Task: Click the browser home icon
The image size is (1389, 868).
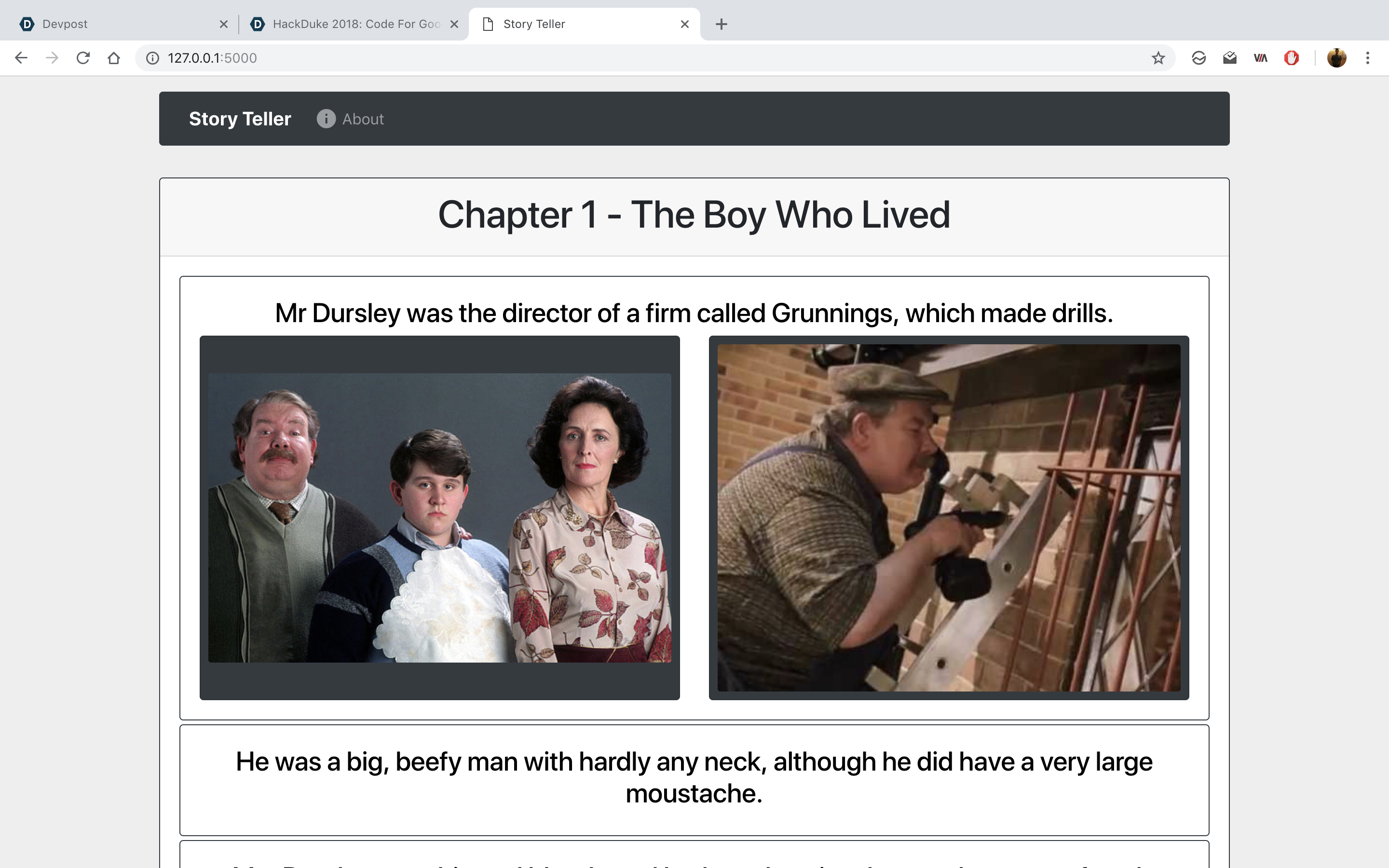Action: click(114, 58)
